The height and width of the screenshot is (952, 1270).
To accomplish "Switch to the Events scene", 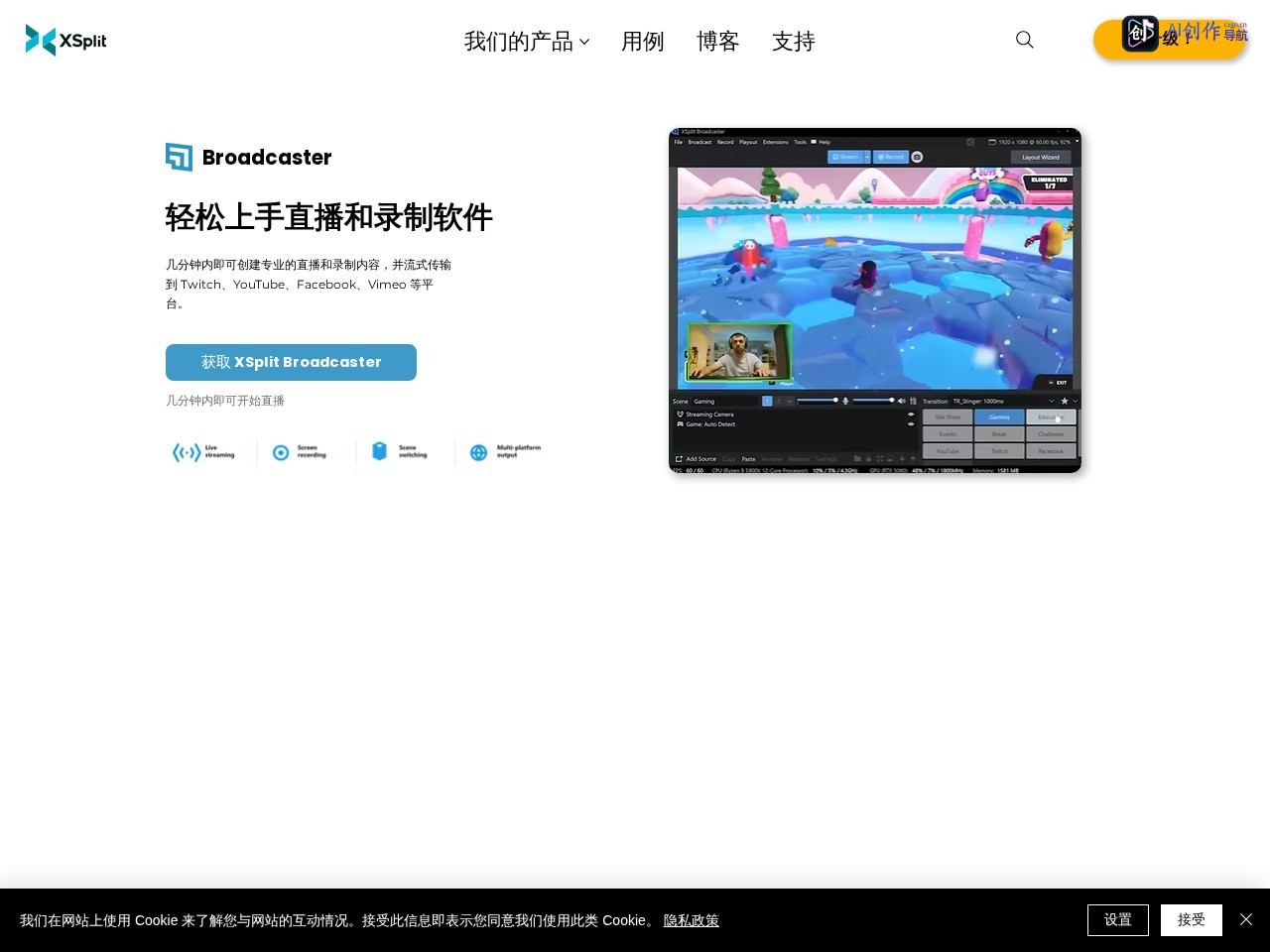I will (948, 434).
